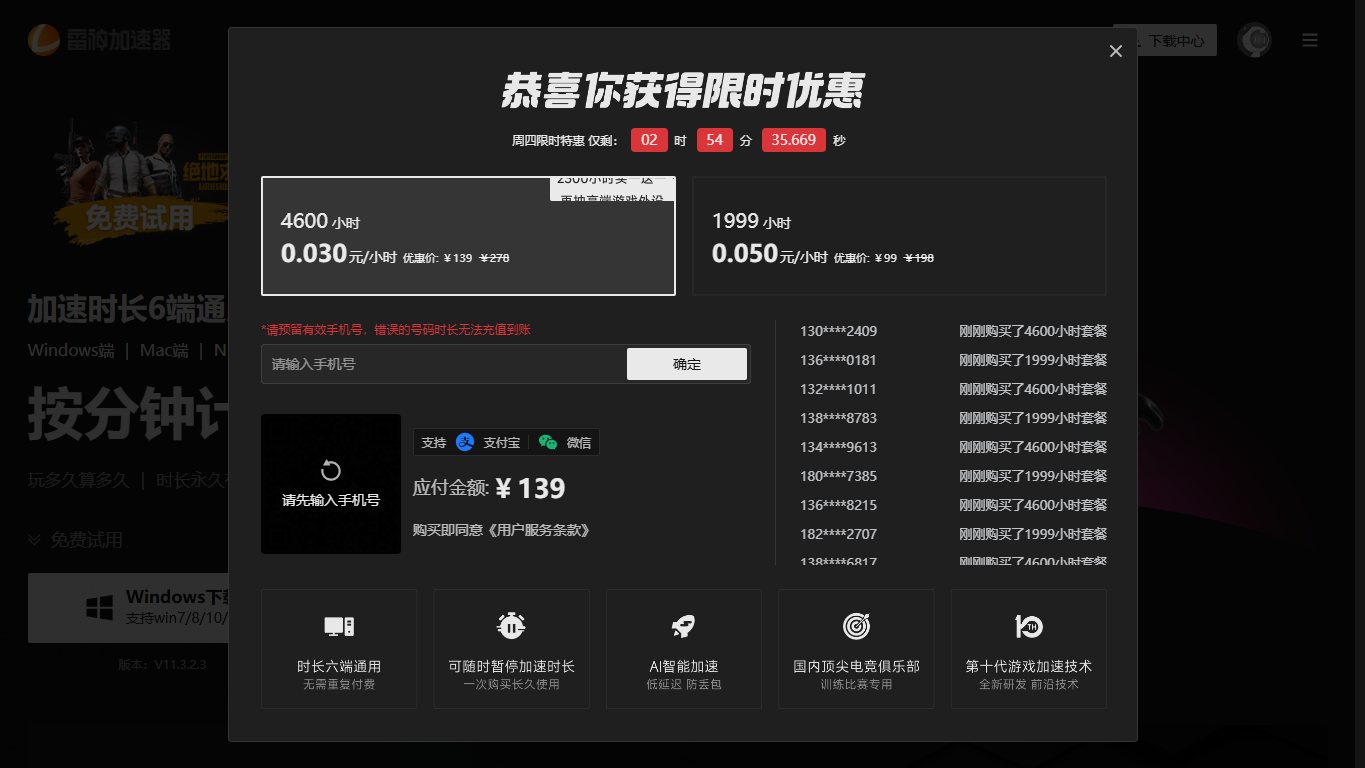Expand the 免费试用 chevron on the background page
Image resolution: width=1365 pixels, height=768 pixels.
point(34,540)
